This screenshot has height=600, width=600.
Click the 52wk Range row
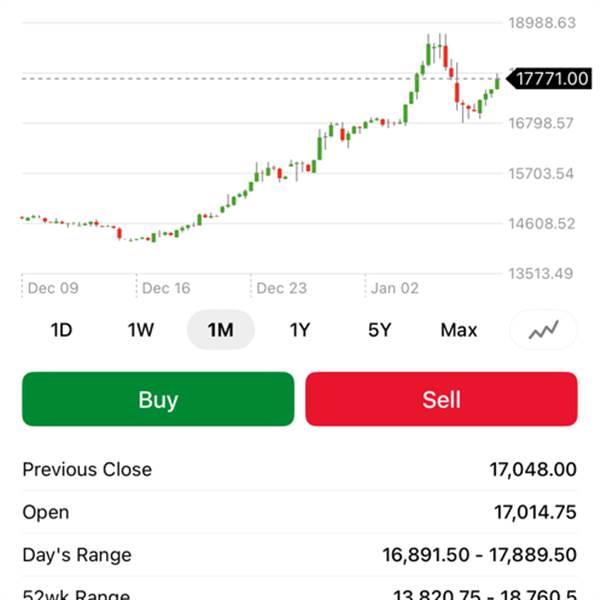pos(300,593)
